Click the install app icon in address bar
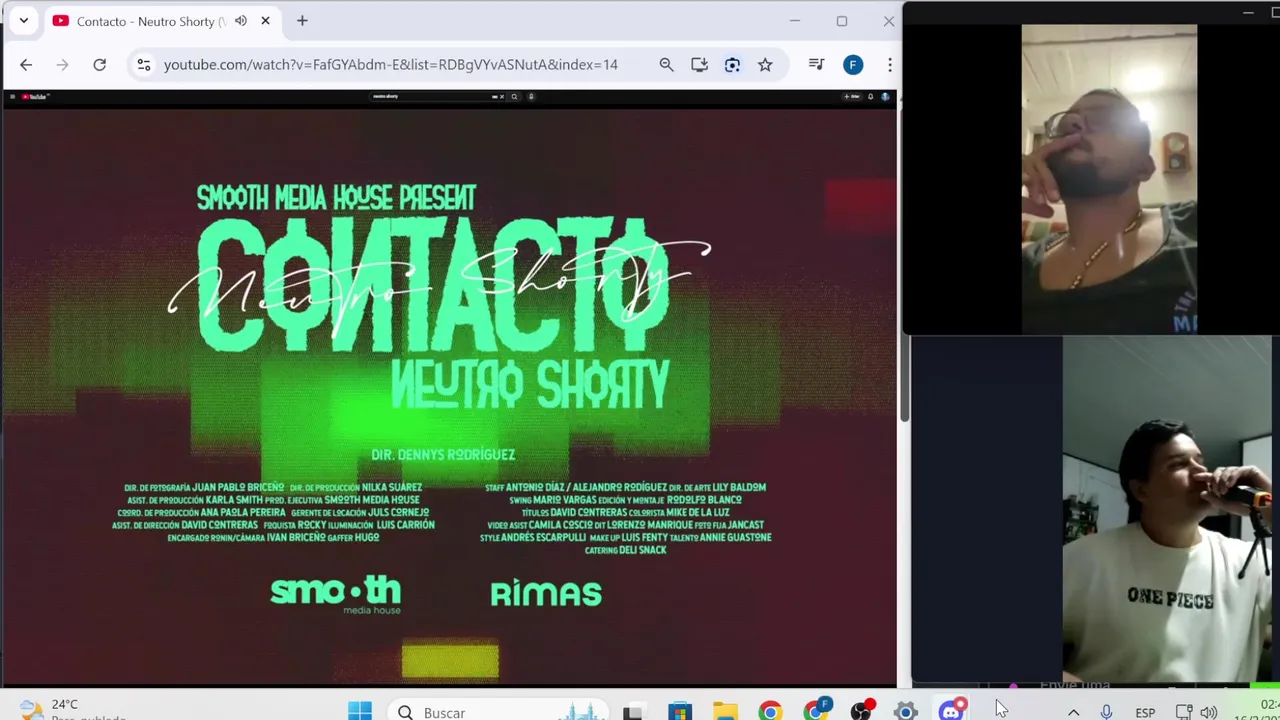 coord(699,64)
